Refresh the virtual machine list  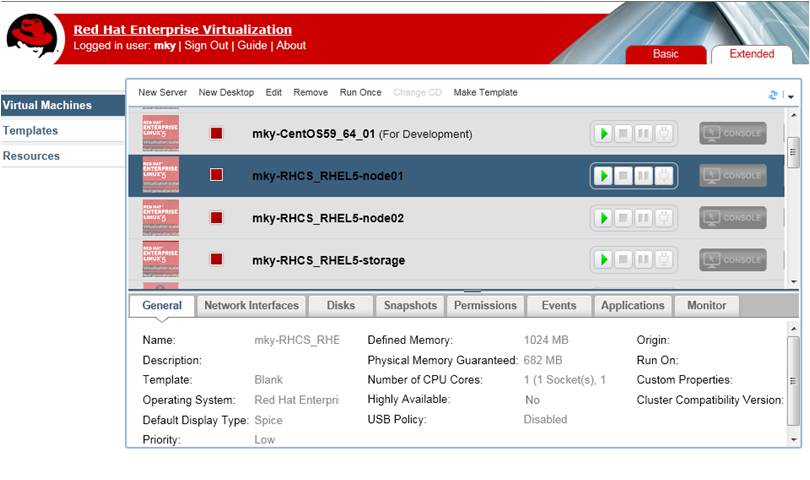point(773,95)
